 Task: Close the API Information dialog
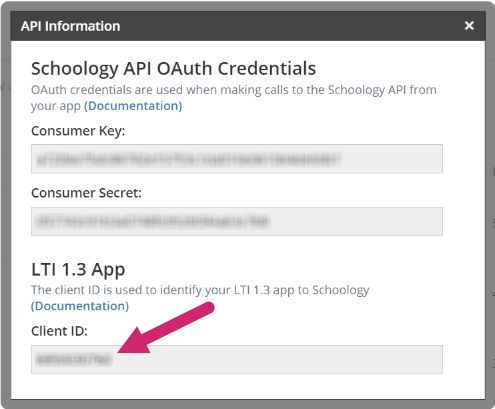(469, 26)
